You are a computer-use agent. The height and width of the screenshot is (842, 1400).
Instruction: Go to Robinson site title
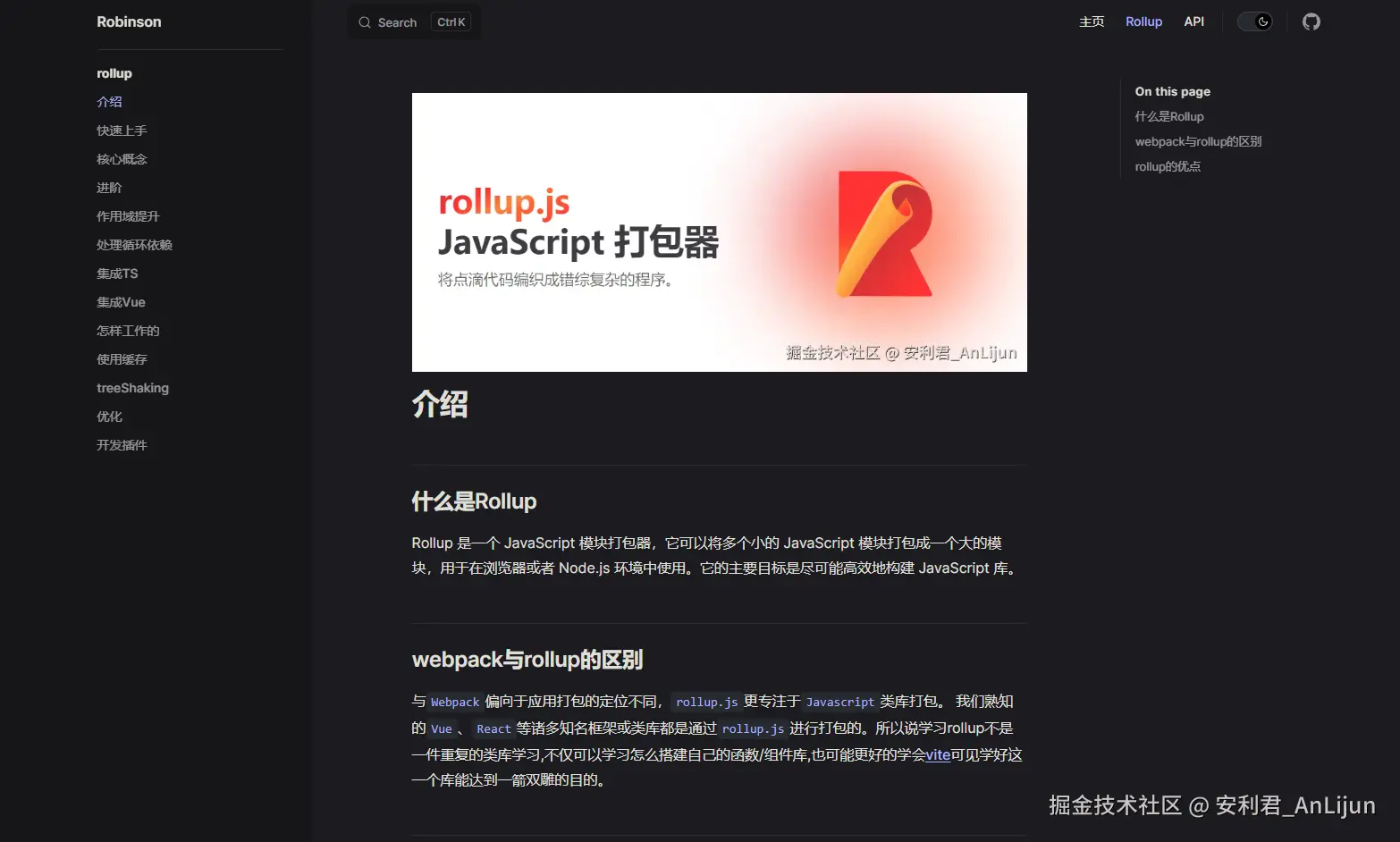[x=129, y=21]
